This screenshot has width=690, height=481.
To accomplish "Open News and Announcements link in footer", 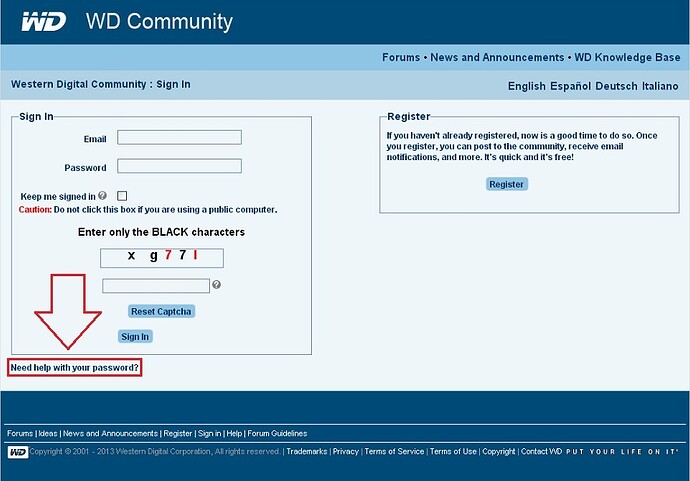I will coord(110,433).
